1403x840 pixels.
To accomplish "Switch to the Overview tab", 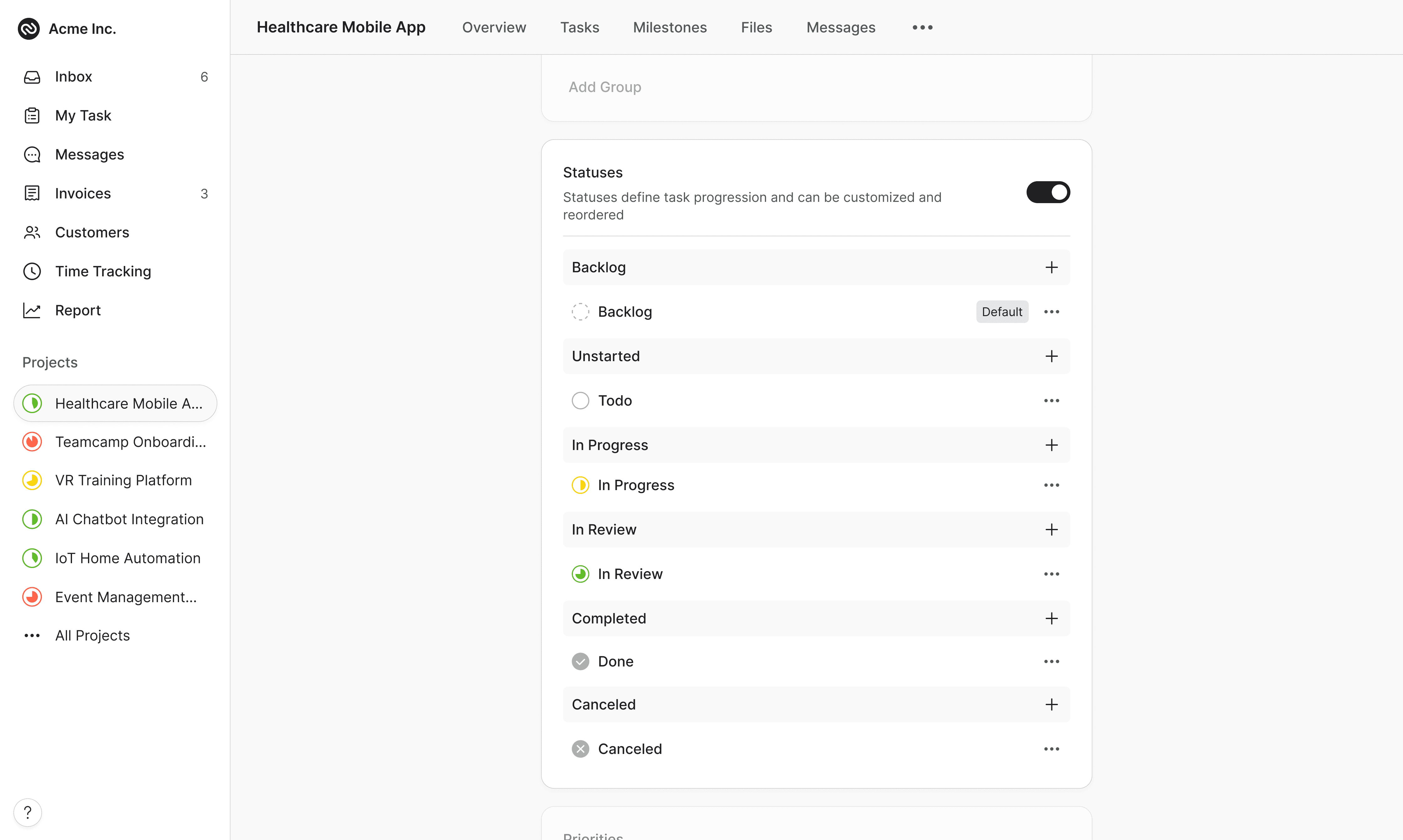I will point(494,27).
